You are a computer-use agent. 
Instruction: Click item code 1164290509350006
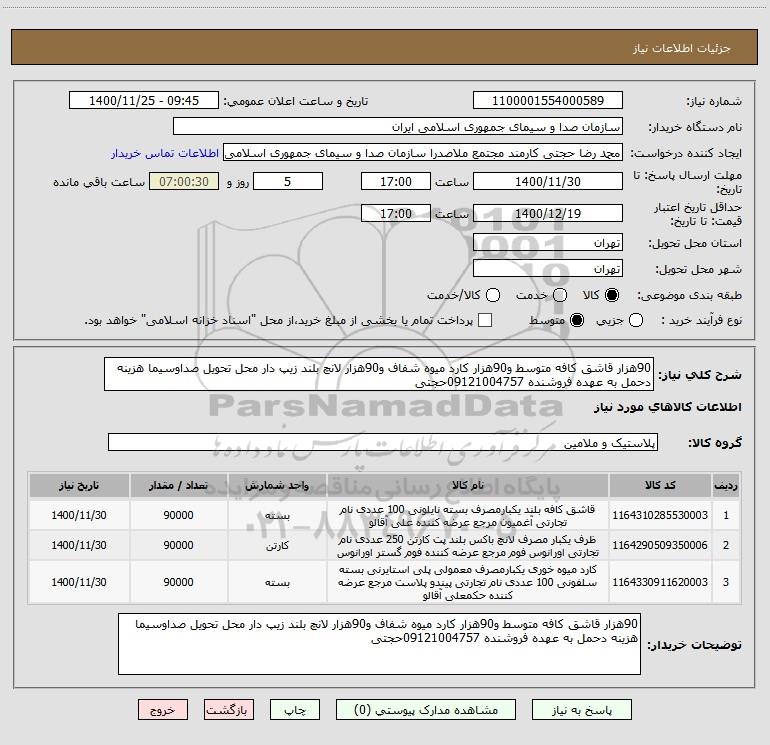660,545
